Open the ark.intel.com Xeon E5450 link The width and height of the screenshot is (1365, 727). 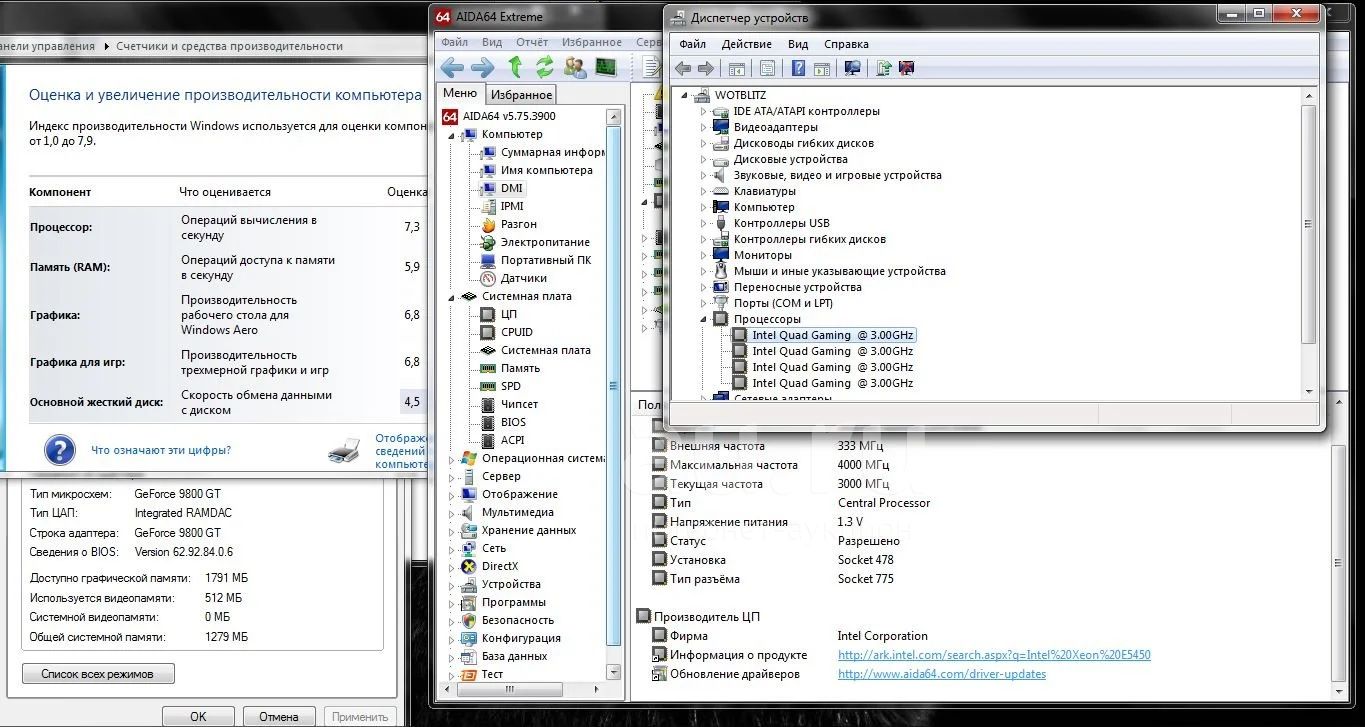pyautogui.click(x=994, y=655)
